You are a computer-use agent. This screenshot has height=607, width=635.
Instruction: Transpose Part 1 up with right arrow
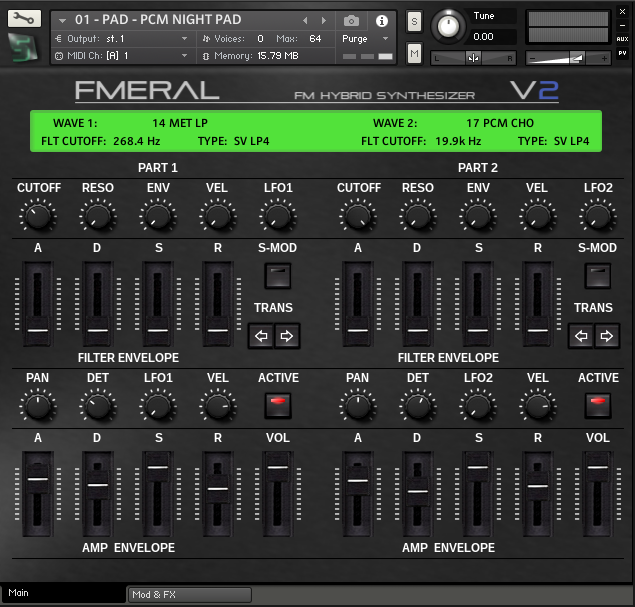287,336
